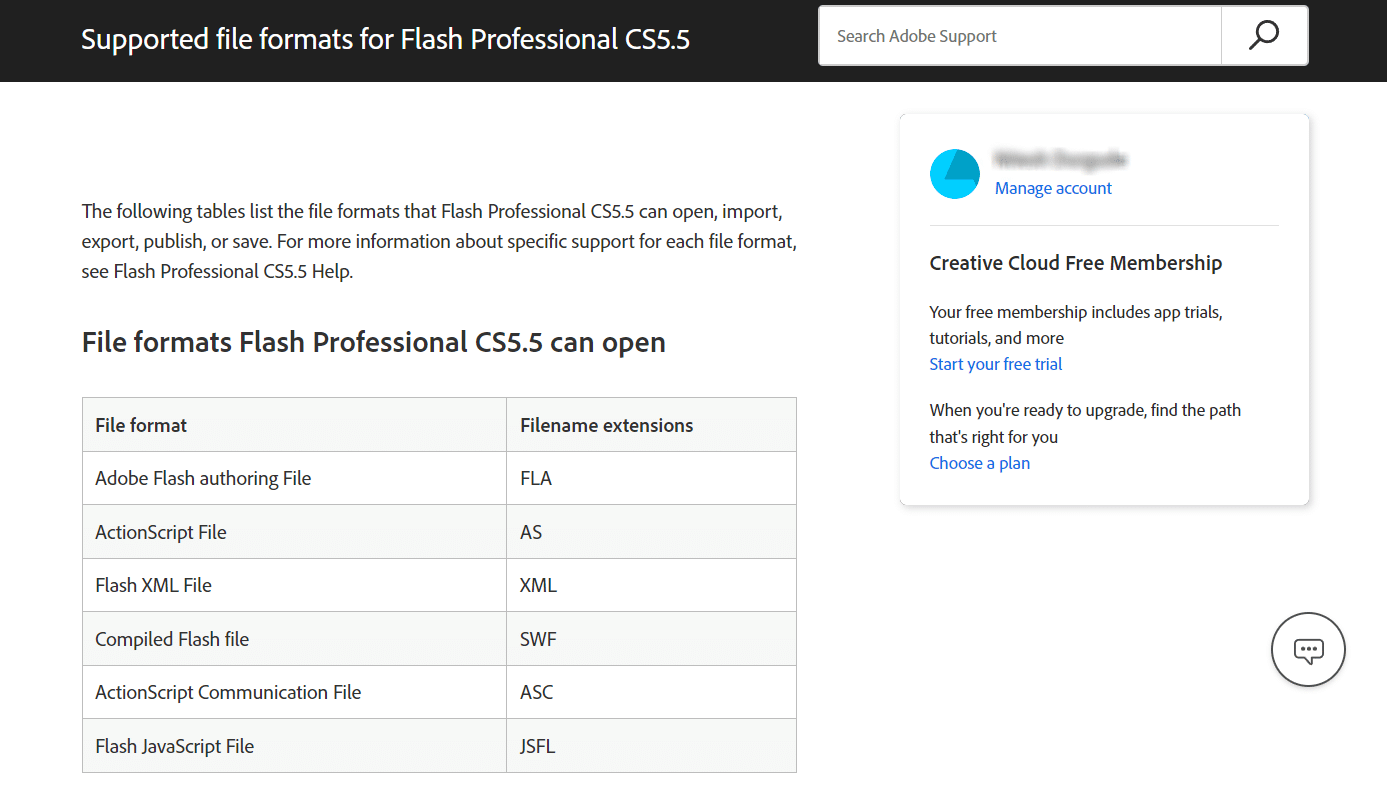This screenshot has width=1387, height=791.
Task: Select the Flash XML File cell
Action: [294, 585]
